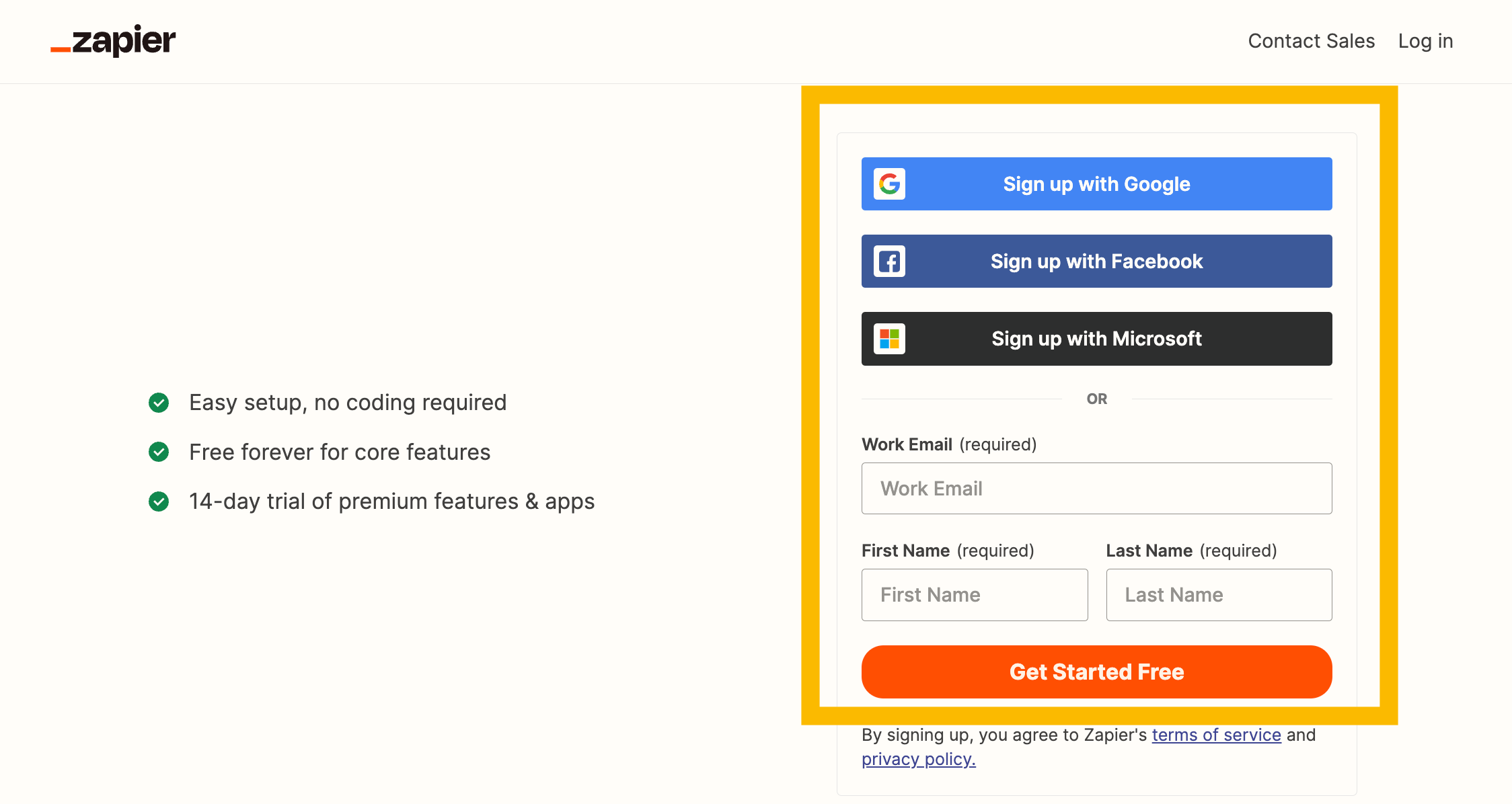Click the Work Email (required) label
This screenshot has width=1512, height=804.
(x=949, y=444)
